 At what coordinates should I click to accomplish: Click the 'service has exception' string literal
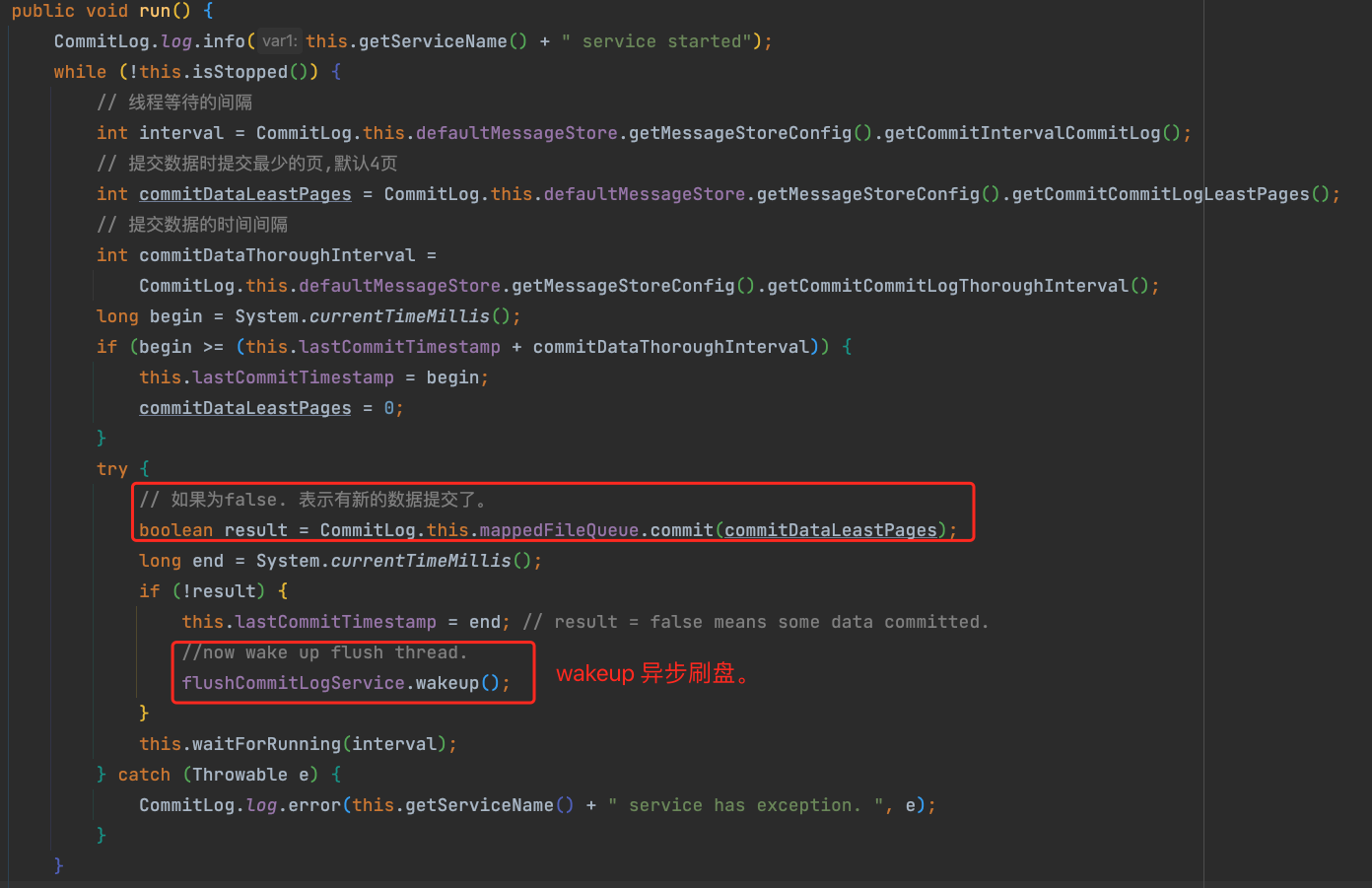pos(744,805)
